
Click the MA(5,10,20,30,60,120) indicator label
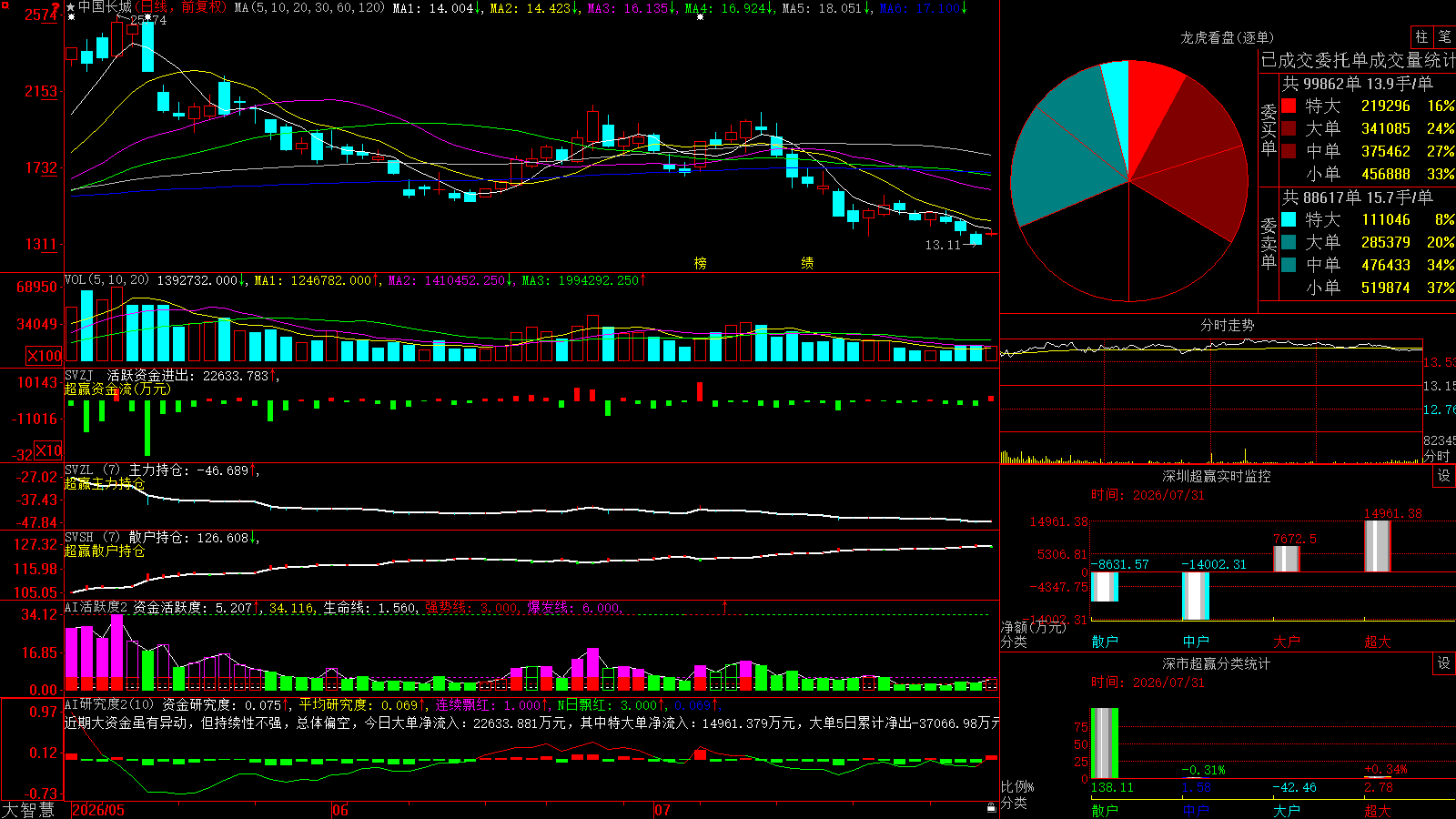click(310, 7)
